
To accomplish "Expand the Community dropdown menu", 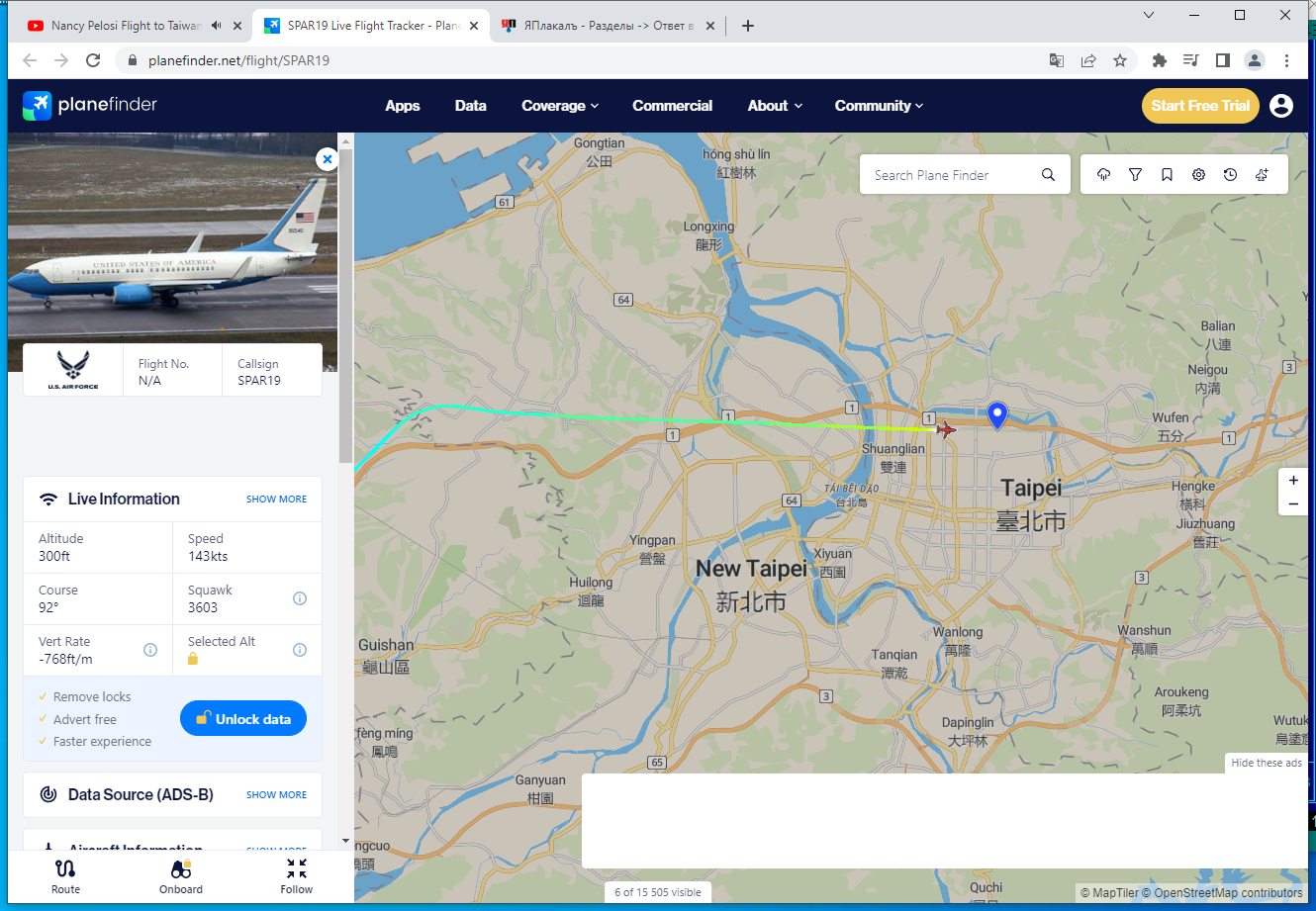I will pyautogui.click(x=879, y=106).
